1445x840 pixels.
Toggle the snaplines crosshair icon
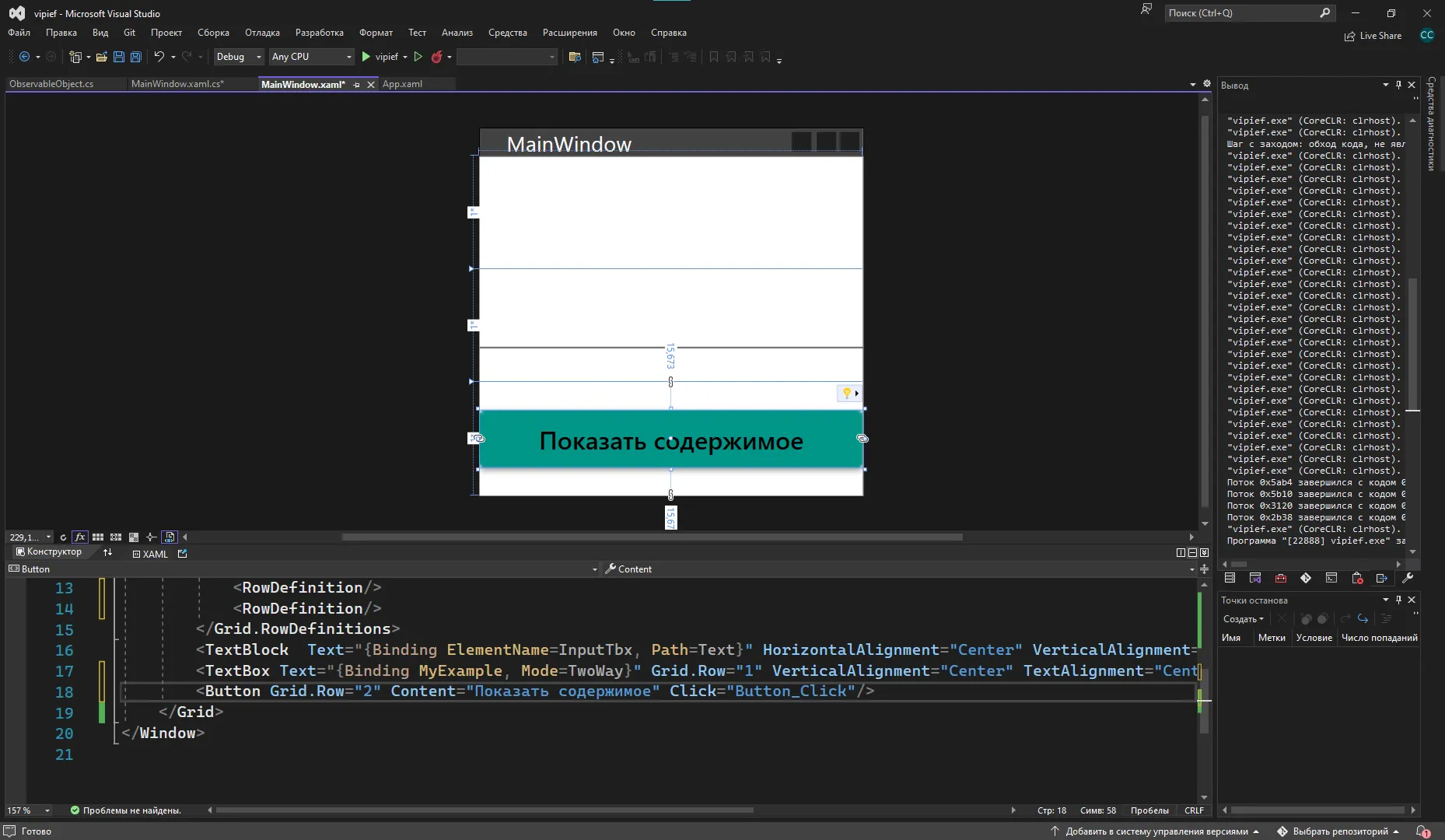pos(151,537)
